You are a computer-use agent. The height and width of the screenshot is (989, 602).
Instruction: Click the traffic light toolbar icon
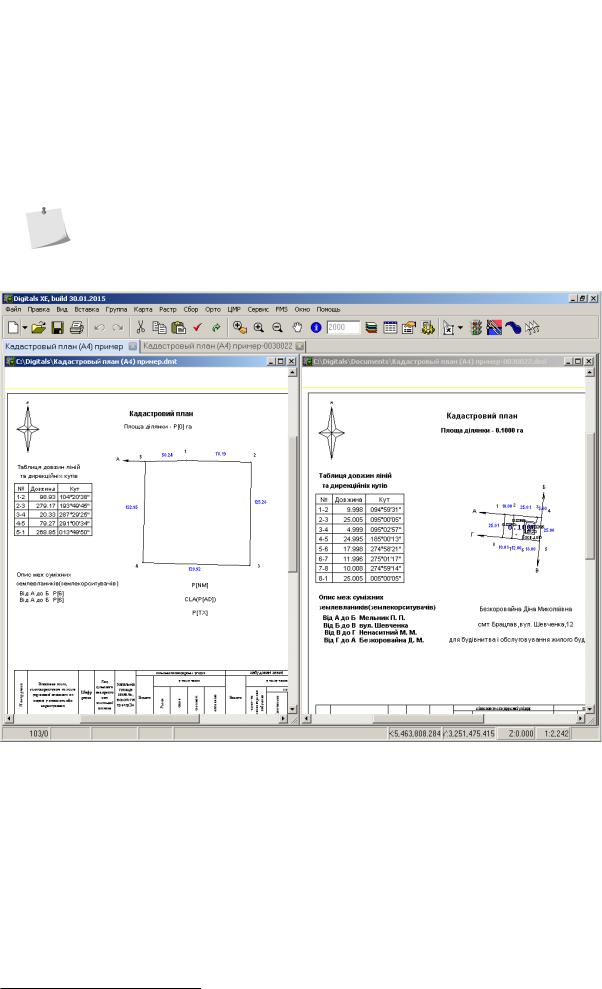tap(476, 327)
